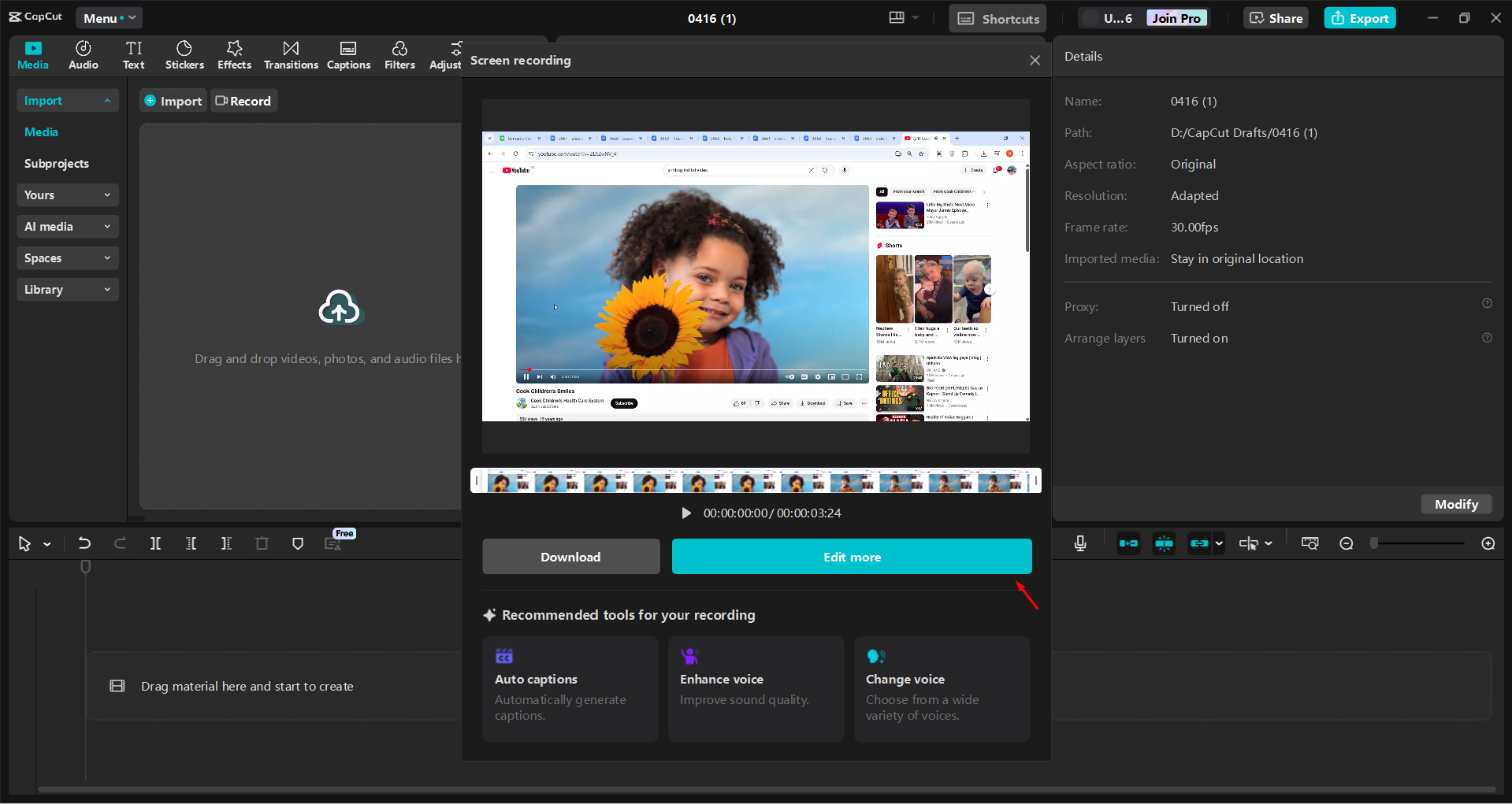This screenshot has height=804, width=1512.
Task: Toggle preview clip highlight in timeline toolbar
Action: 1163,543
